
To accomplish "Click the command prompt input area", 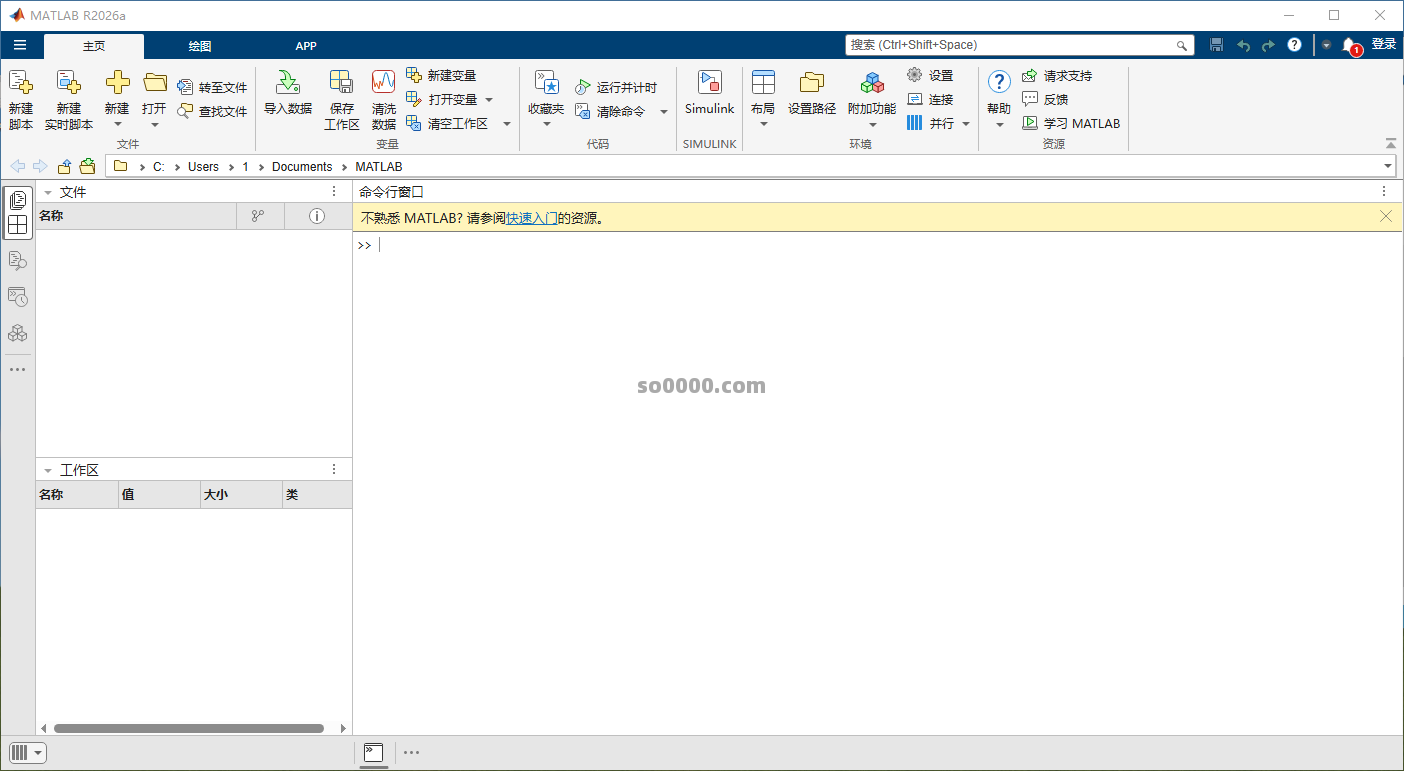I will (878, 246).
